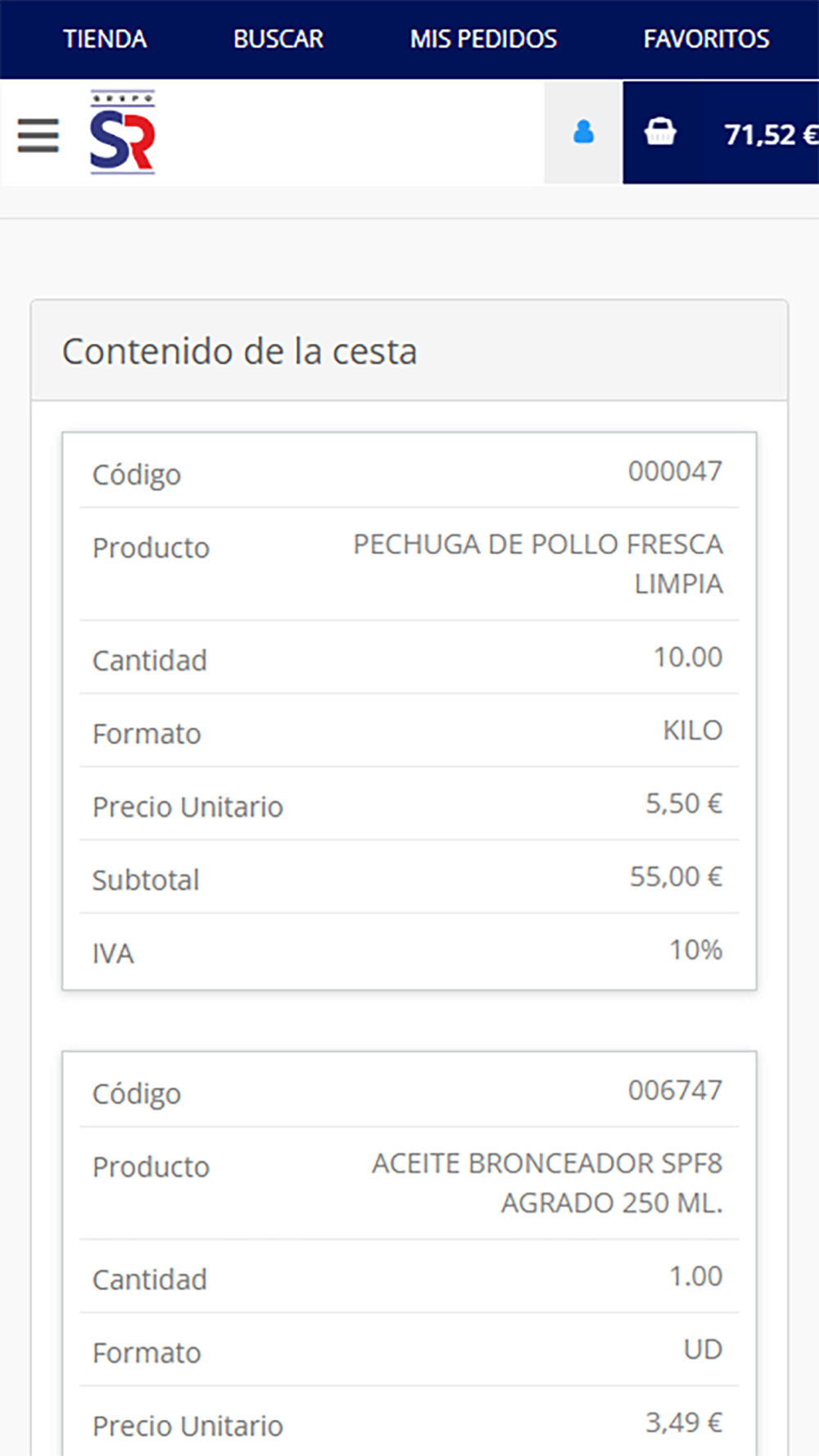Open the BUSCAR menu item

pos(278,38)
